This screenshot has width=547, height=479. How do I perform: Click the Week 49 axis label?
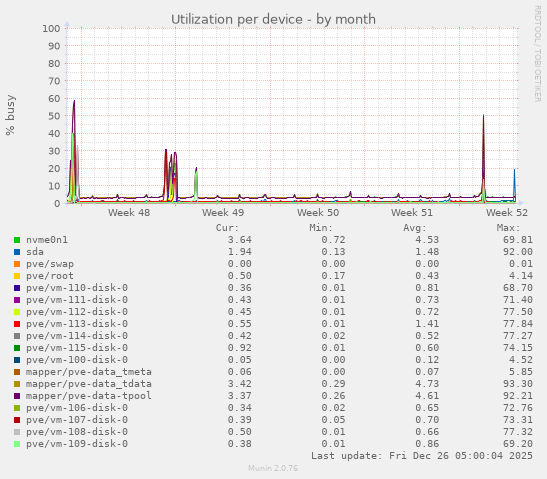pos(223,212)
